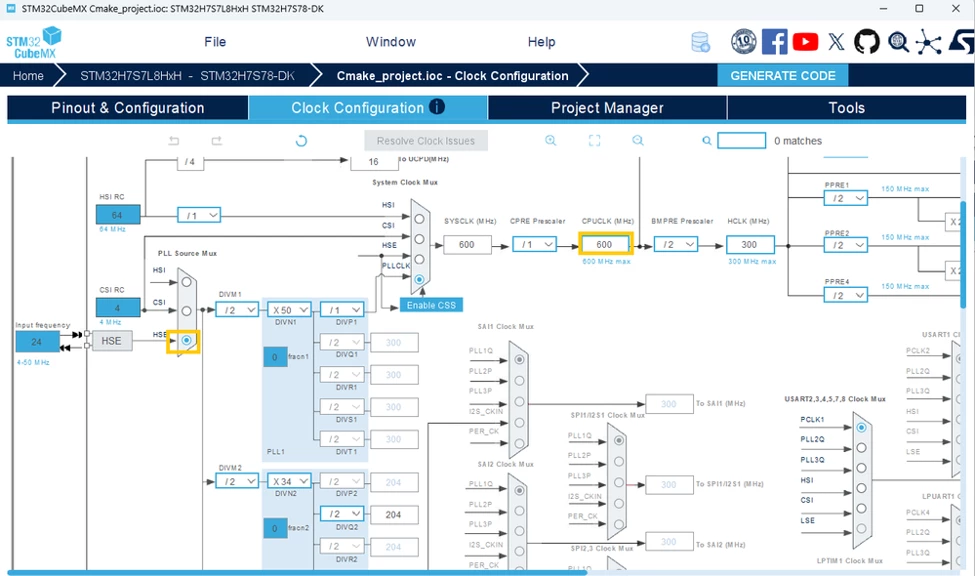The height and width of the screenshot is (576, 975).
Task: Open the GitHub icon link
Action: pyautogui.click(x=866, y=42)
